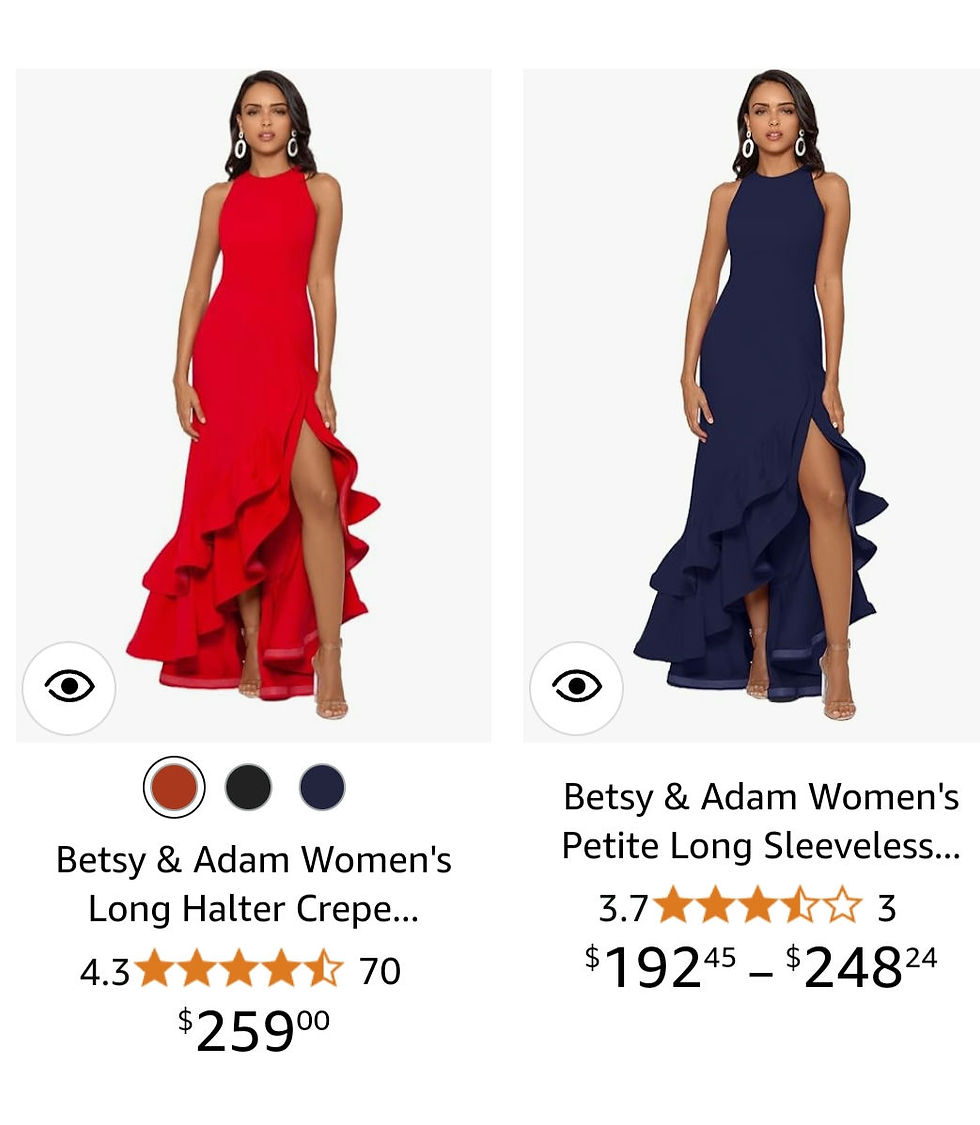
Task: View the 3 reviews for the navy dress
Action: 886,908
